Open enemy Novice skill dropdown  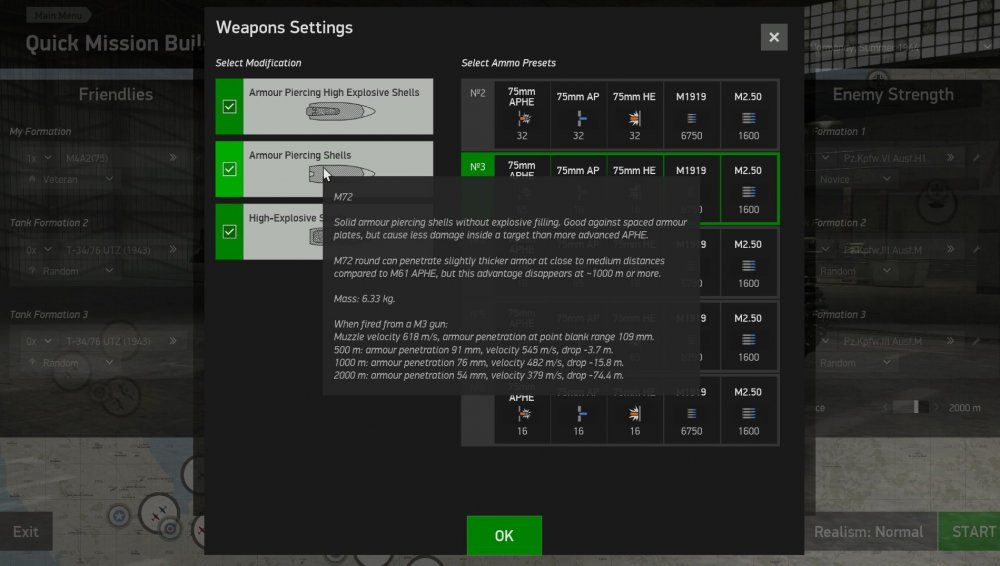(x=855, y=179)
